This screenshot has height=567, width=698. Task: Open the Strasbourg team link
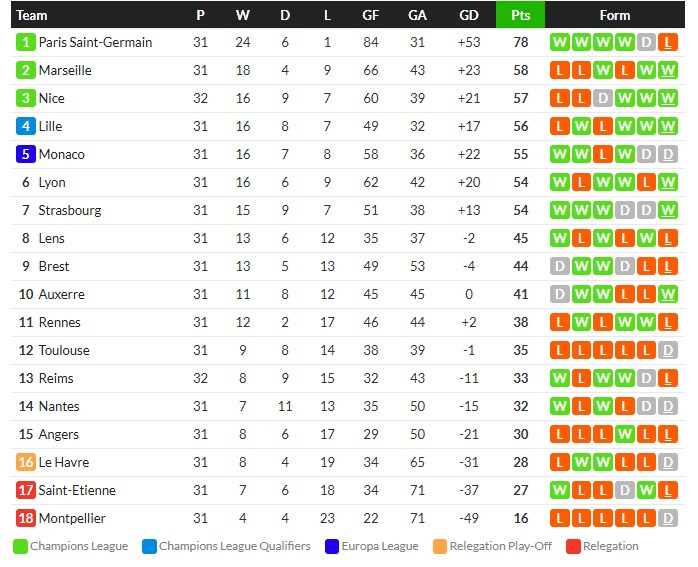pyautogui.click(x=70, y=211)
